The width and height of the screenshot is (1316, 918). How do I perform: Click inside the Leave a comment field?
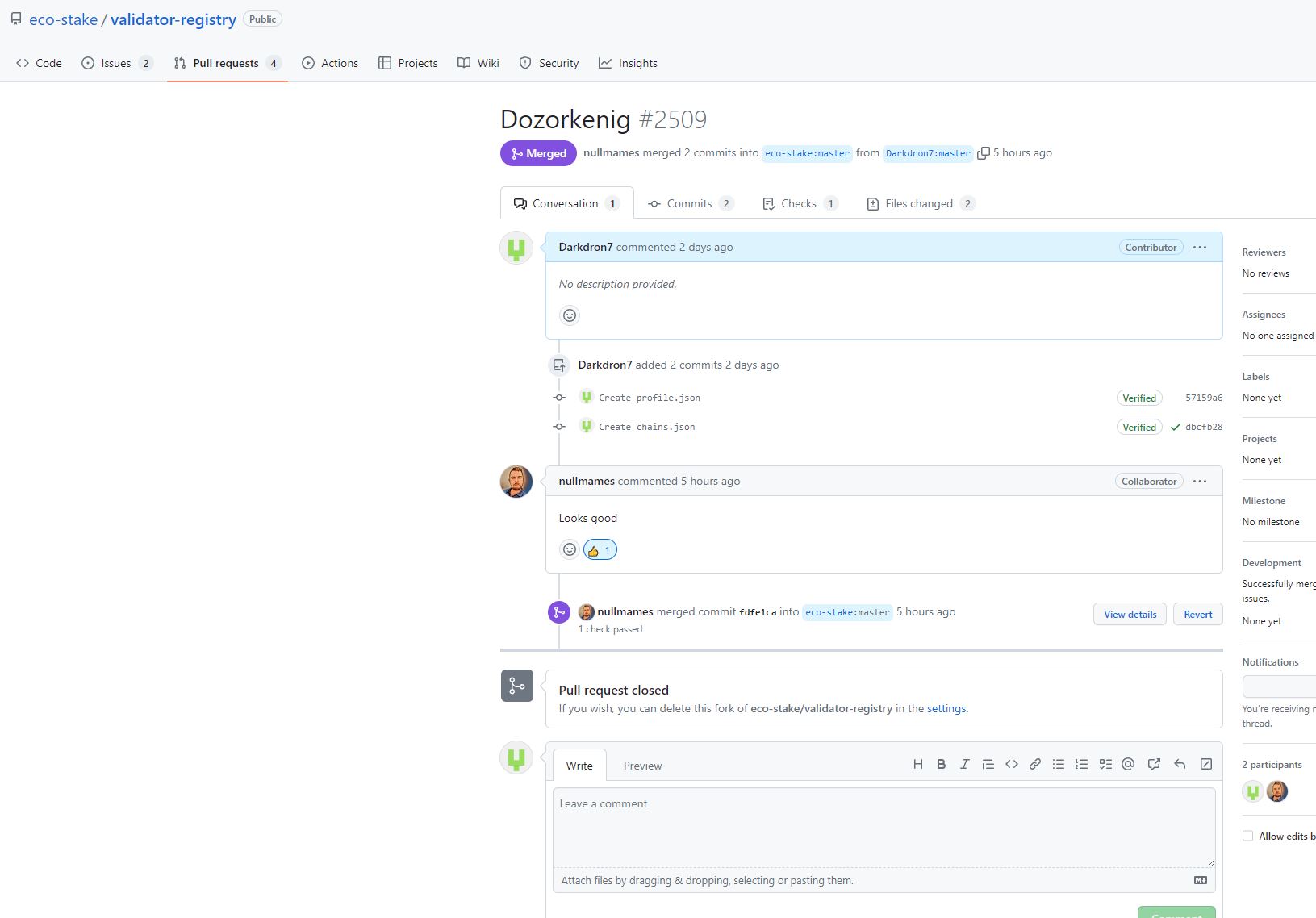tap(883, 826)
